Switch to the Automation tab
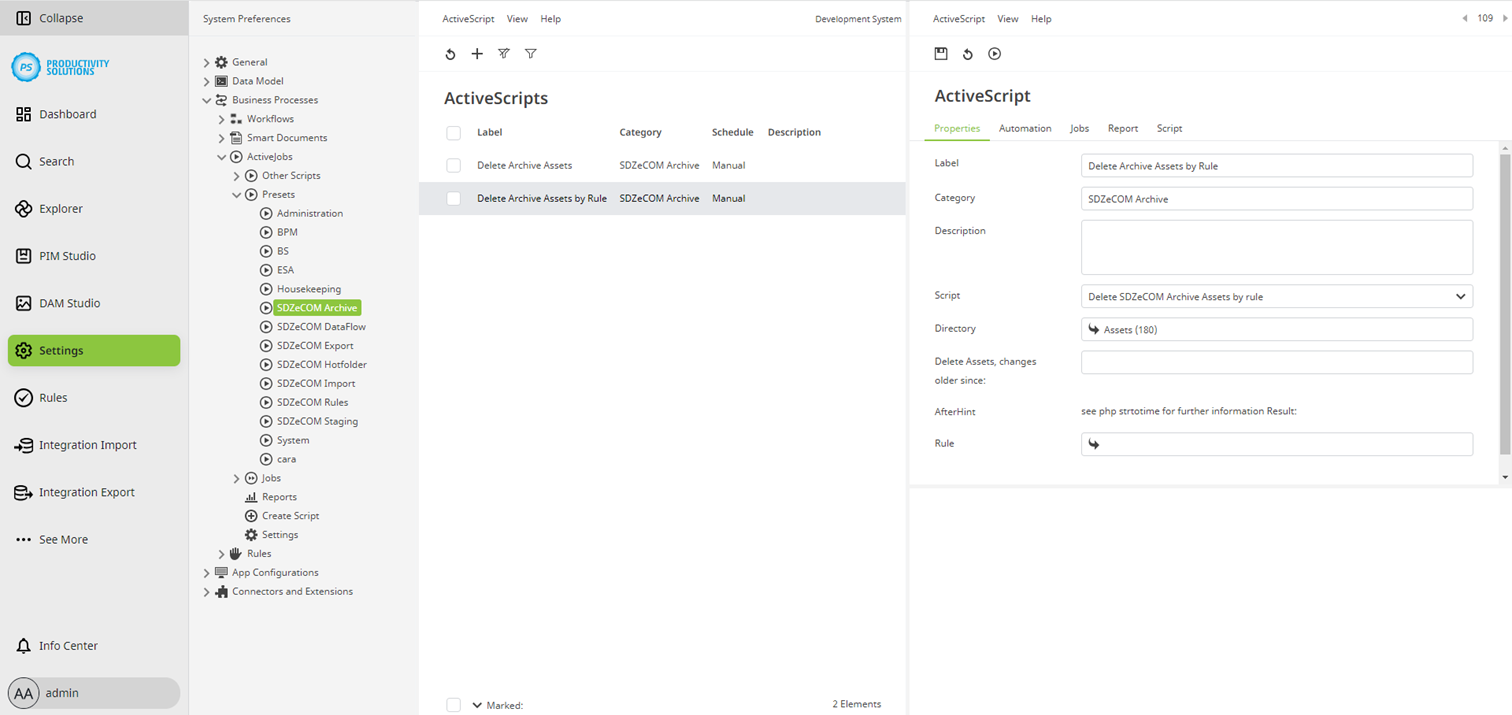Viewport: 1512px width, 715px height. (1024, 128)
